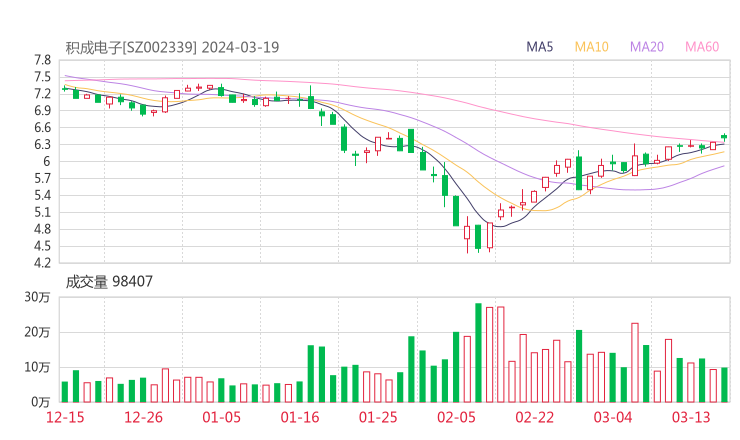Click the last green volume bar on the right

click(724, 385)
